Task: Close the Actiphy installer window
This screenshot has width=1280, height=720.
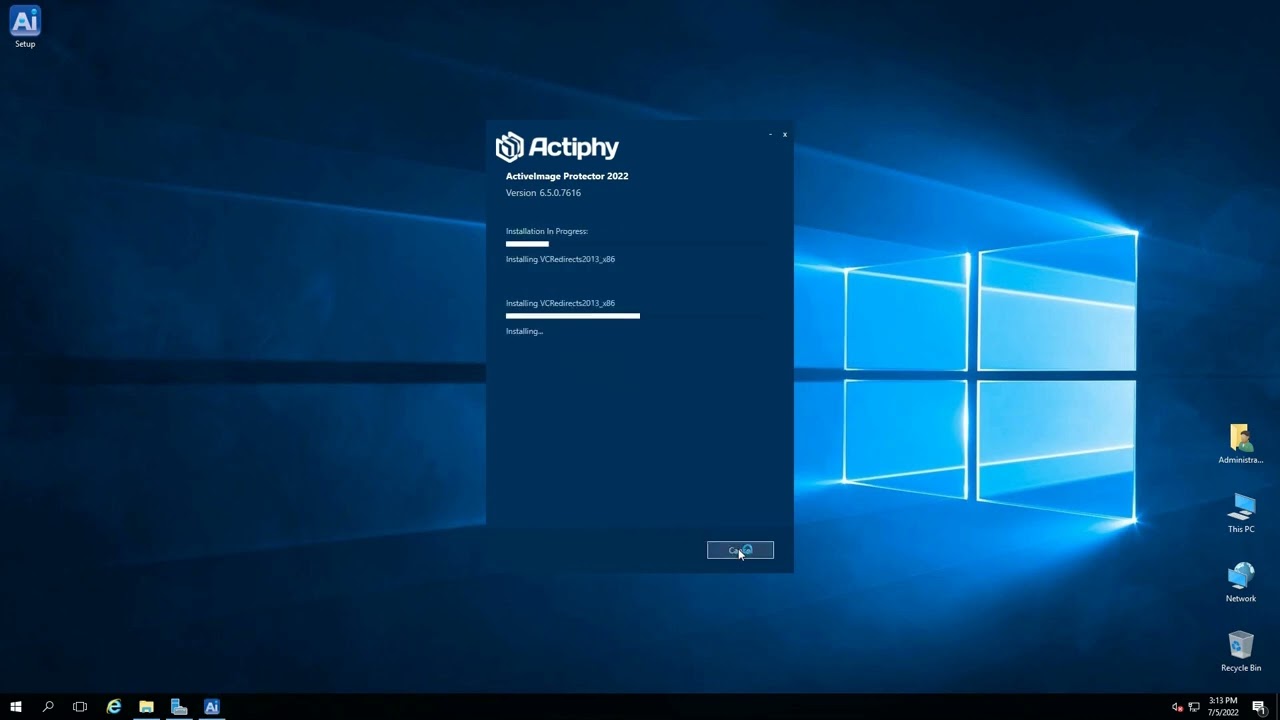Action: click(785, 134)
